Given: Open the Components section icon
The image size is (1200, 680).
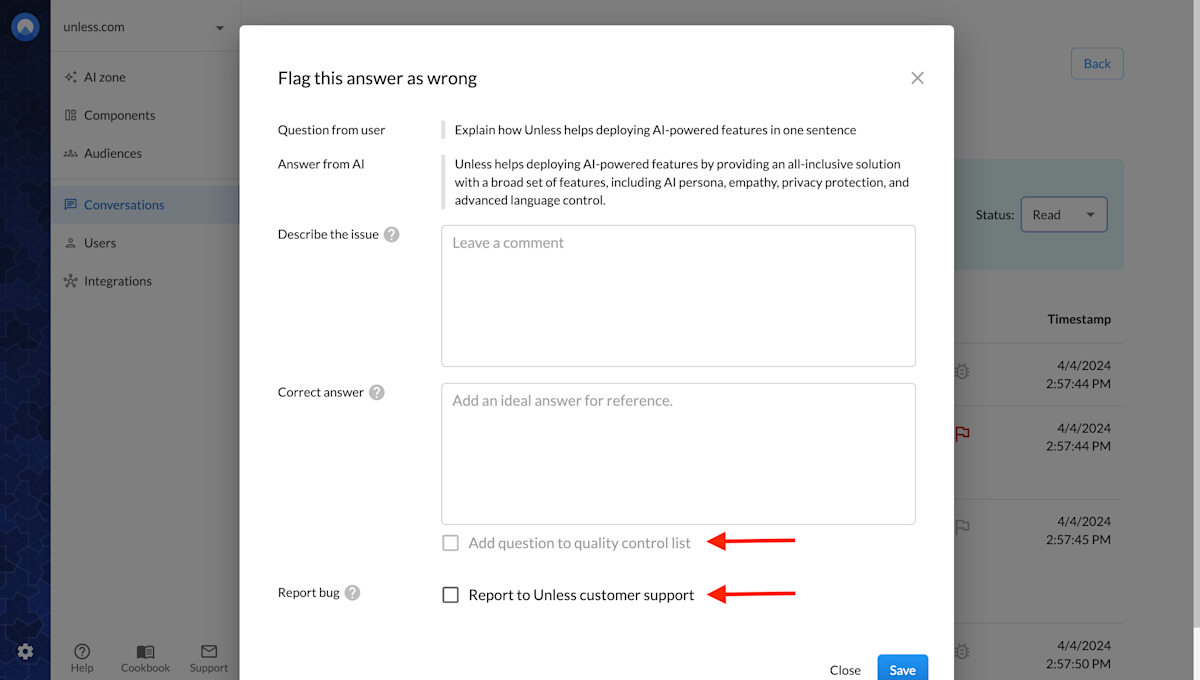Looking at the screenshot, I should tap(72, 115).
